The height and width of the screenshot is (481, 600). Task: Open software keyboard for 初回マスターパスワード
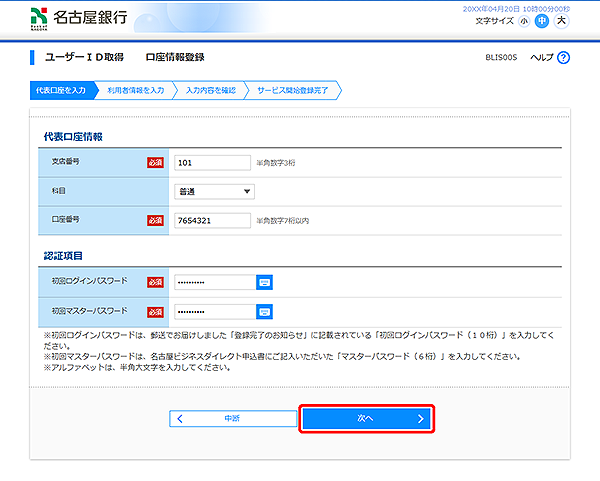click(264, 311)
